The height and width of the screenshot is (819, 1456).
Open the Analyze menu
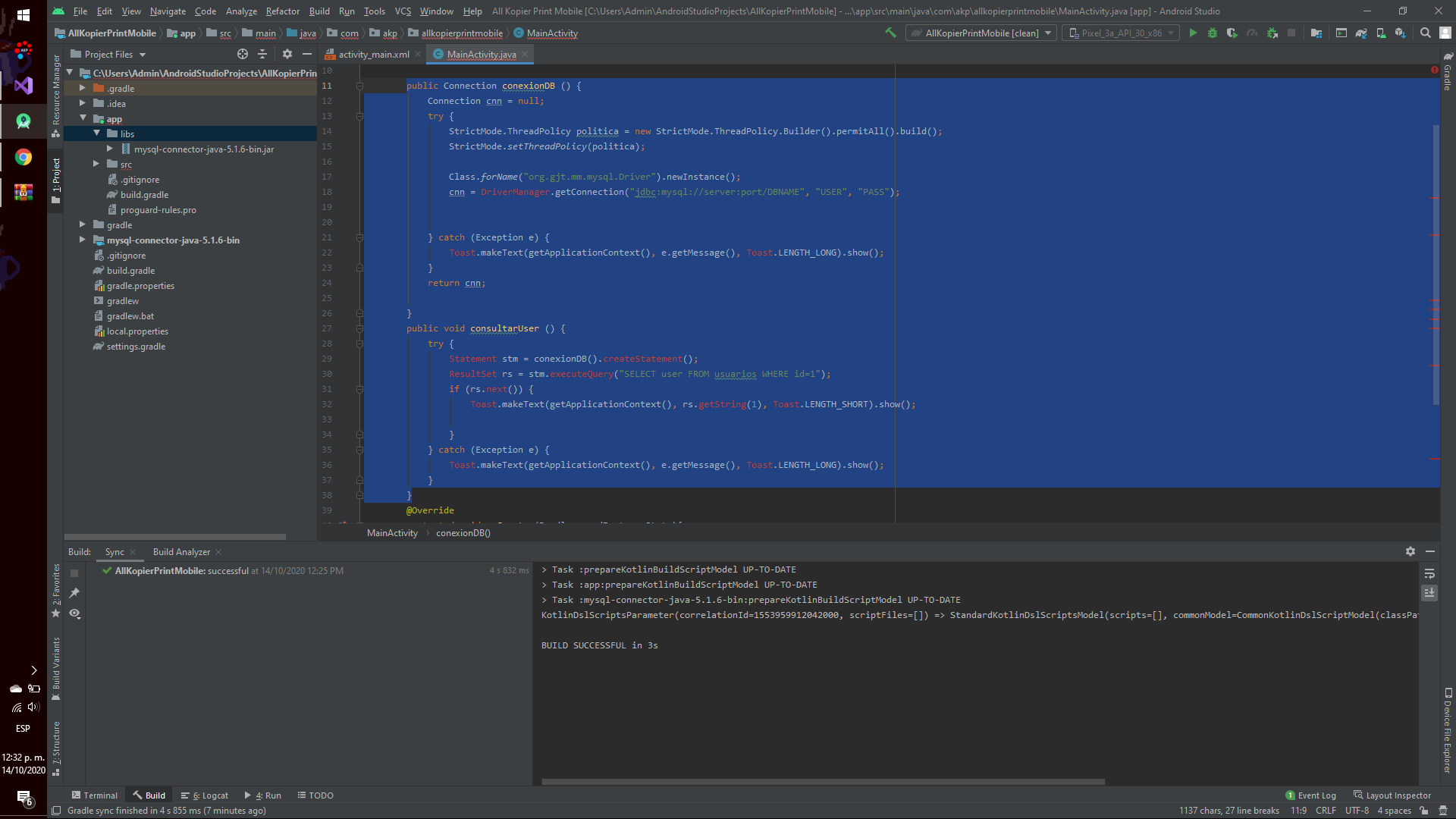point(241,11)
